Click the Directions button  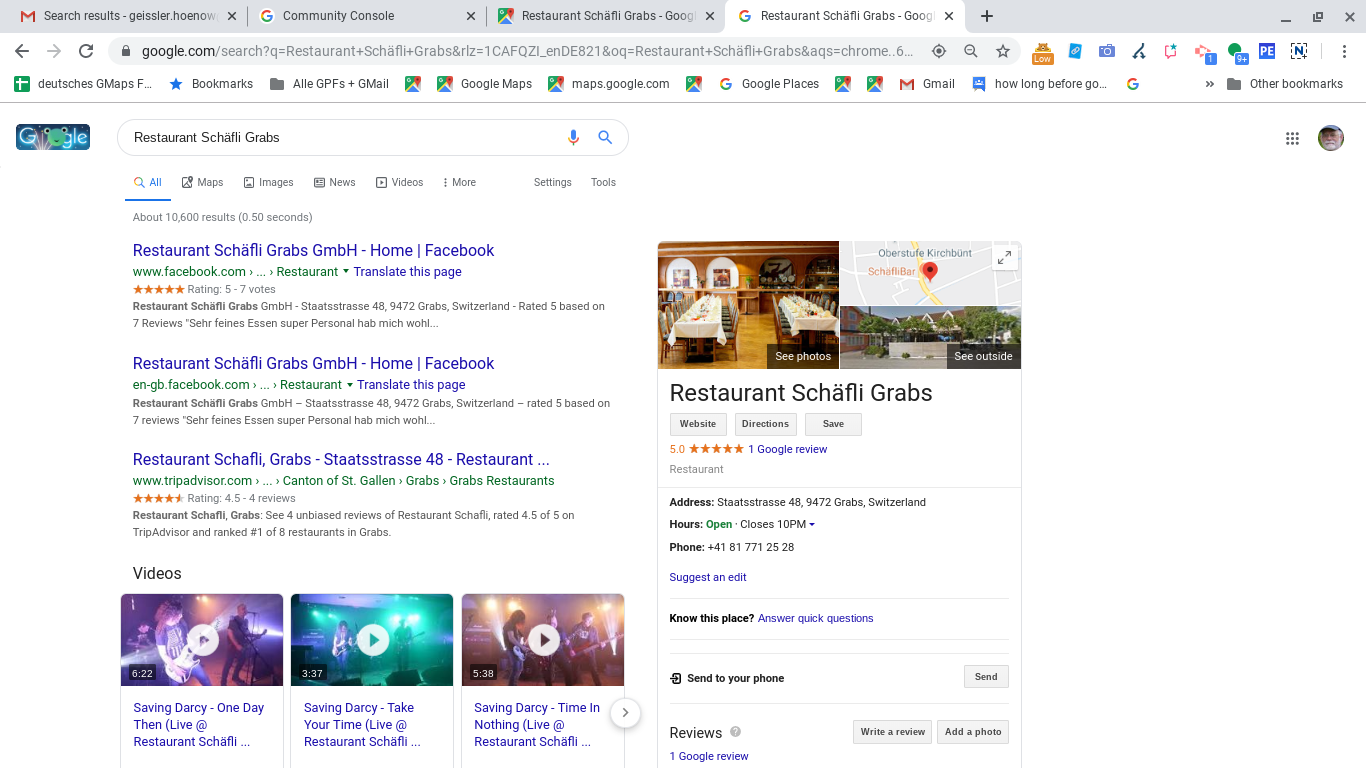[x=765, y=424]
